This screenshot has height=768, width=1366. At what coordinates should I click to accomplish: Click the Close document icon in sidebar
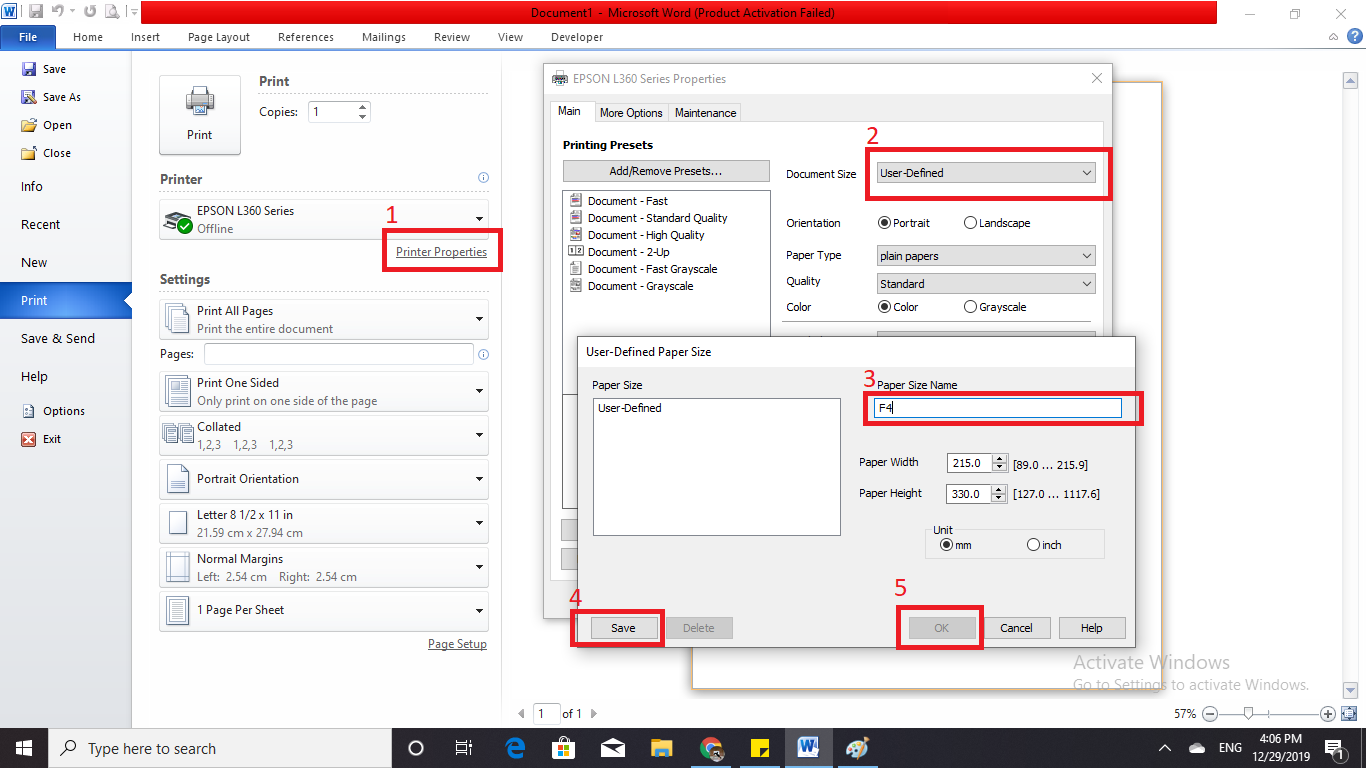click(29, 153)
